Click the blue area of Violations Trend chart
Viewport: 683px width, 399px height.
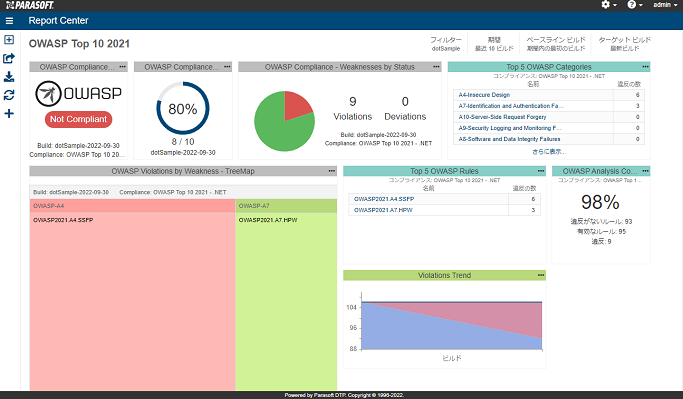tap(427, 333)
